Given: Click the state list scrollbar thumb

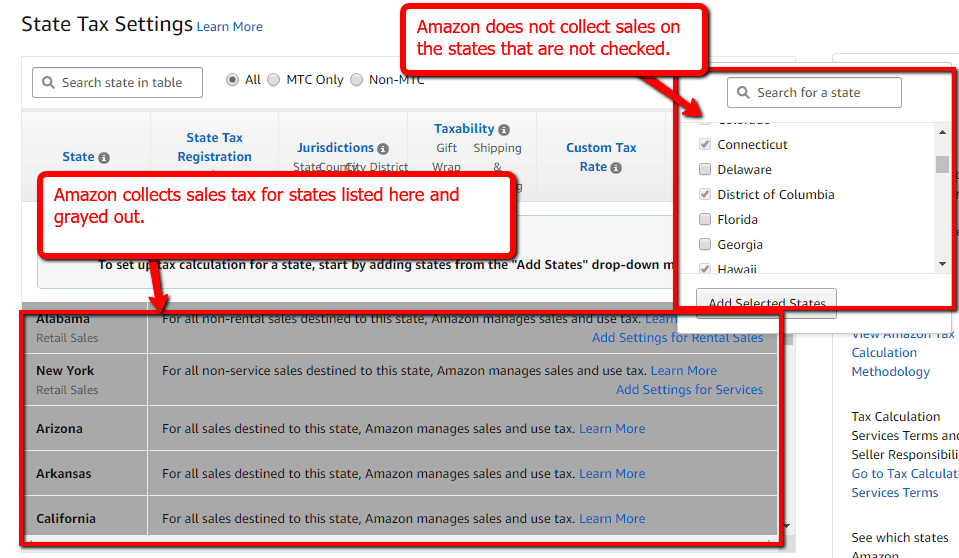Looking at the screenshot, I should pos(942,165).
